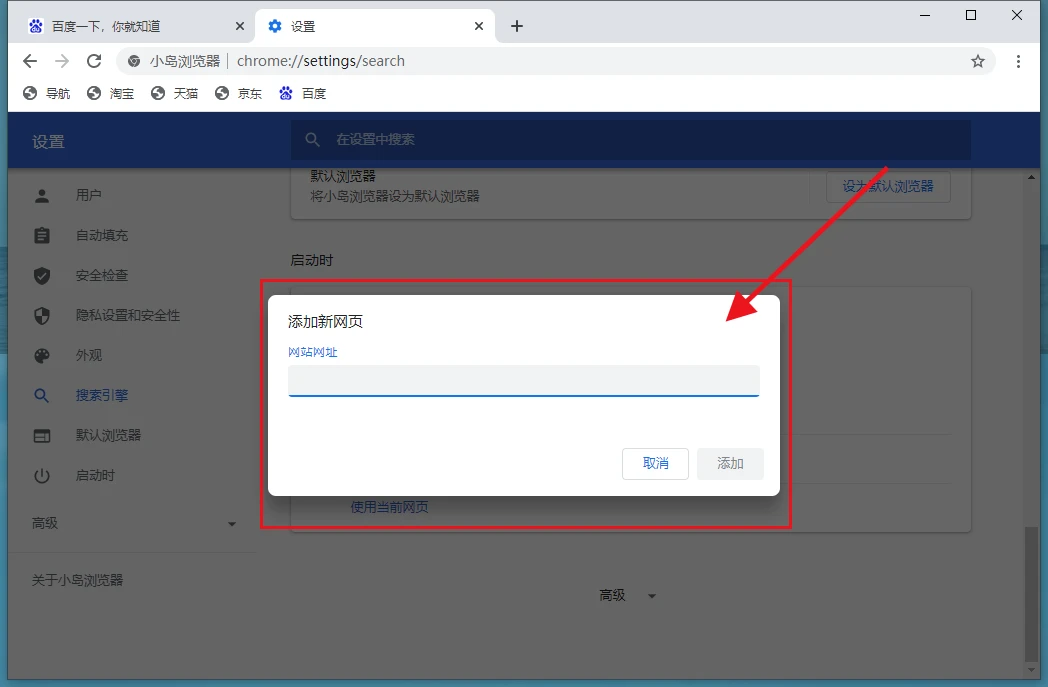Open 关于小鸟浏览器 page
Image resolution: width=1048 pixels, height=687 pixels.
click(78, 580)
